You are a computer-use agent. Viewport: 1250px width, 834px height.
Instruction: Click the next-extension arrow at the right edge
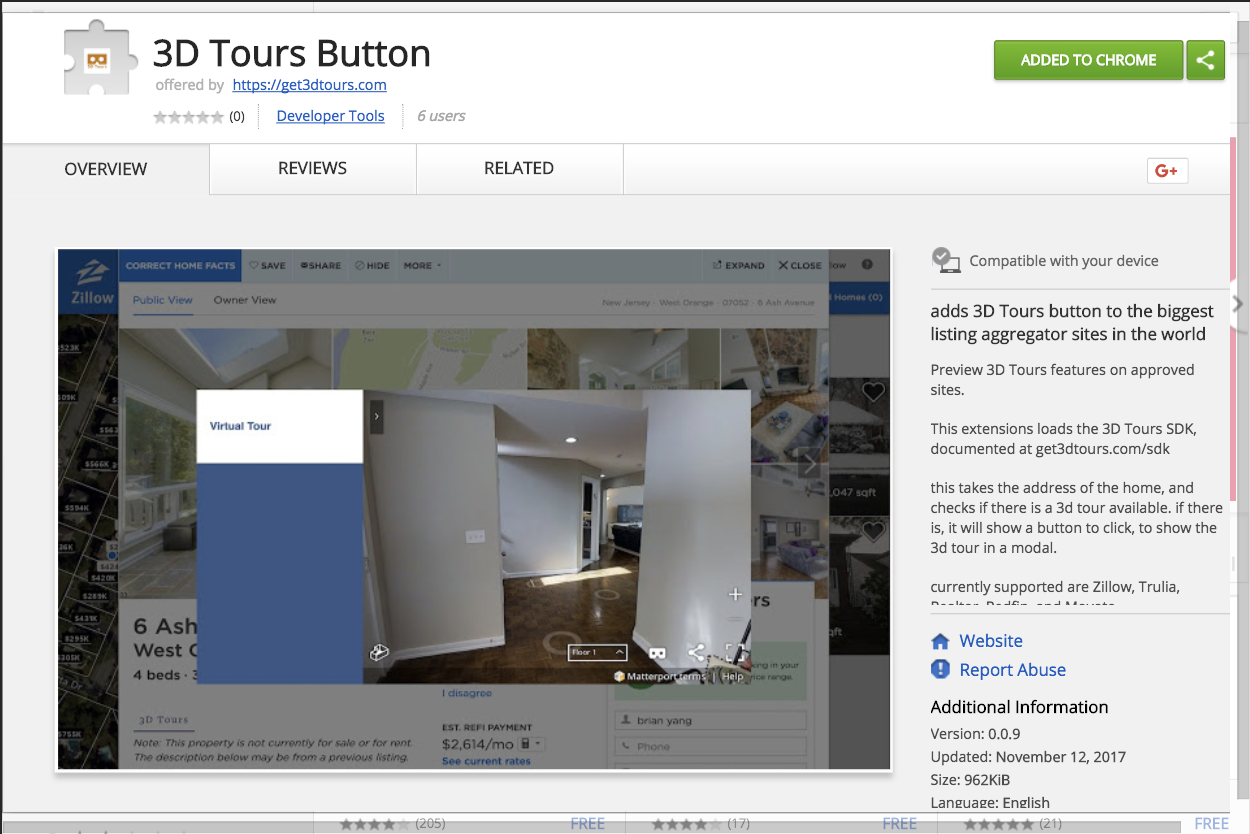[1239, 303]
